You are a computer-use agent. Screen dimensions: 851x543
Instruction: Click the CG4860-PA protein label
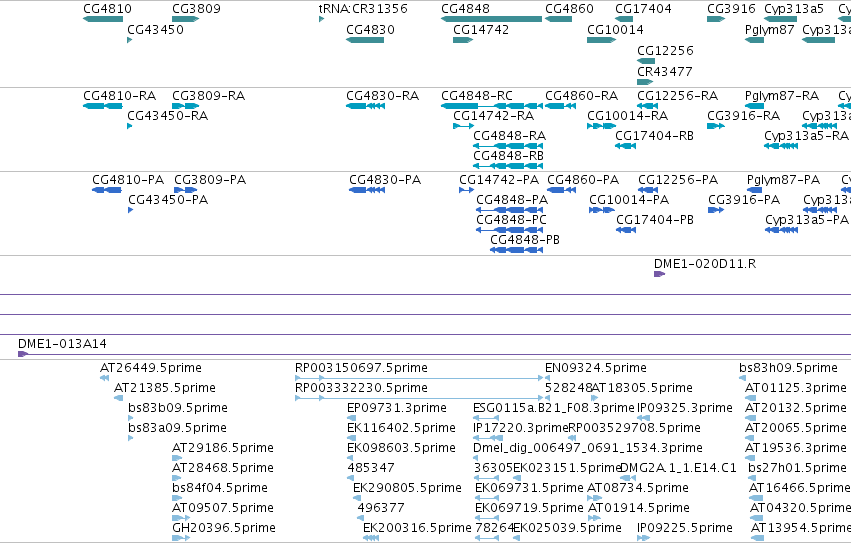click(x=583, y=180)
